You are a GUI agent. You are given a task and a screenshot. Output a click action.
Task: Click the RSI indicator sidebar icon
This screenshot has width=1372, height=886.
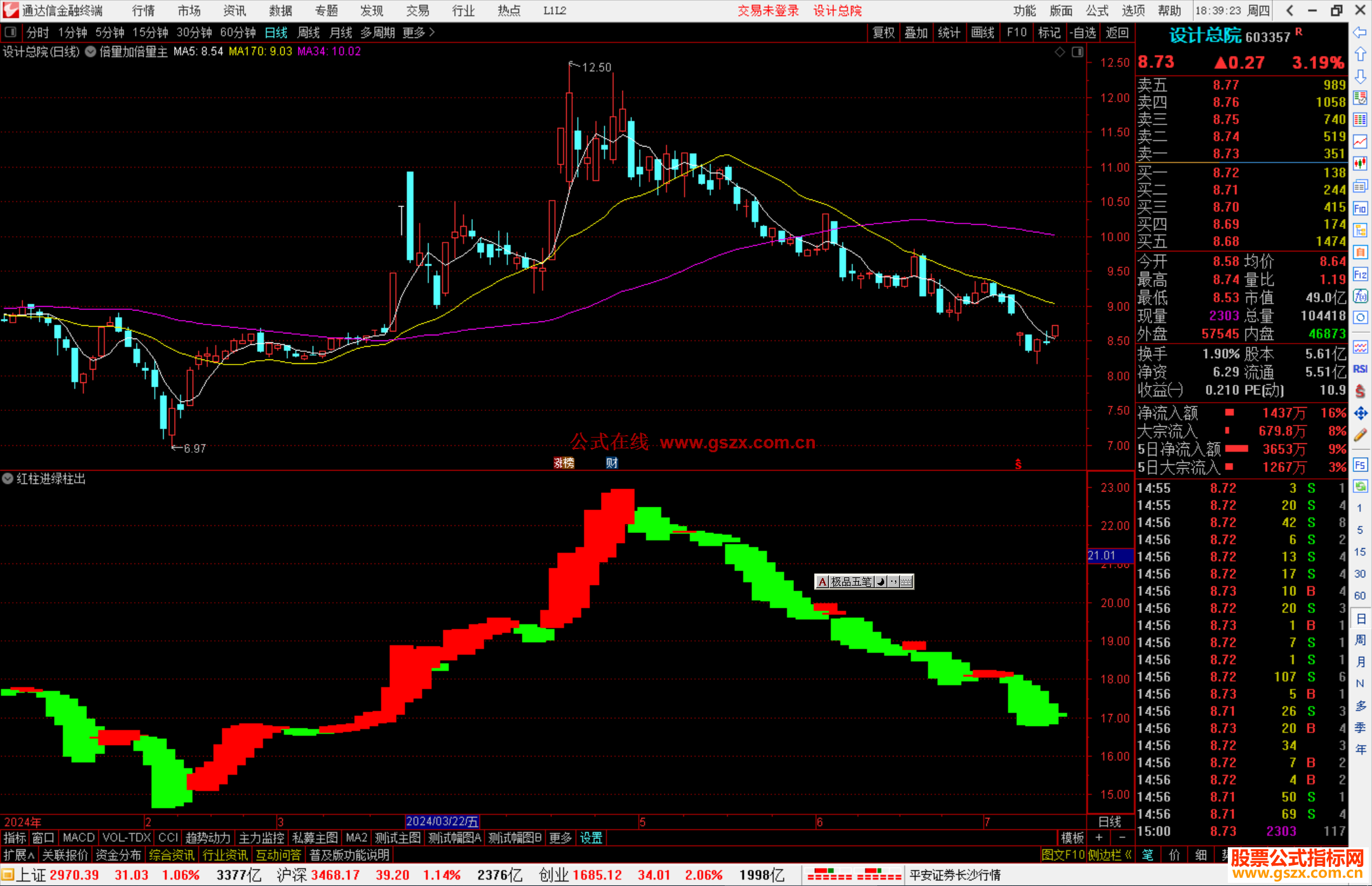tap(1360, 369)
